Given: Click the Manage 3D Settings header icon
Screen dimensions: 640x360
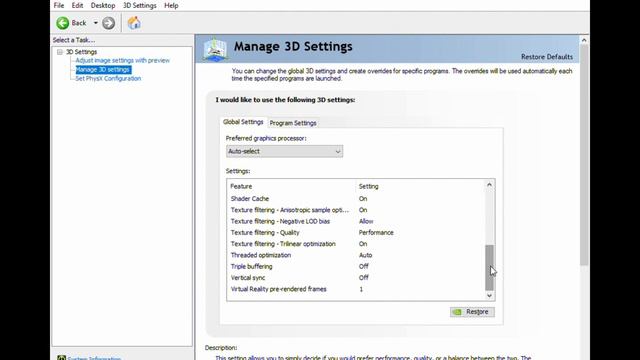Looking at the screenshot, I should pos(215,49).
